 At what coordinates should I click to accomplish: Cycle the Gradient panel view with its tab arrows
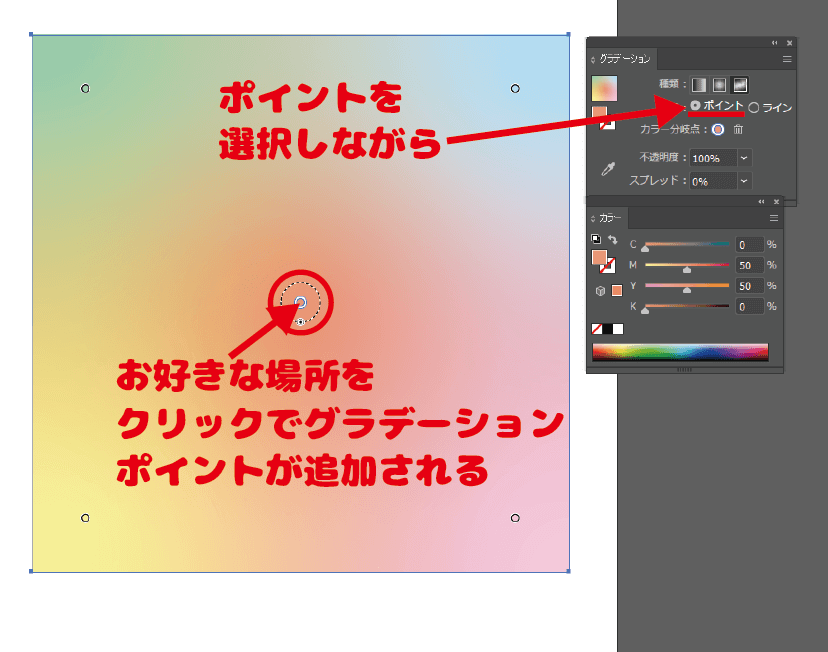coord(593,60)
